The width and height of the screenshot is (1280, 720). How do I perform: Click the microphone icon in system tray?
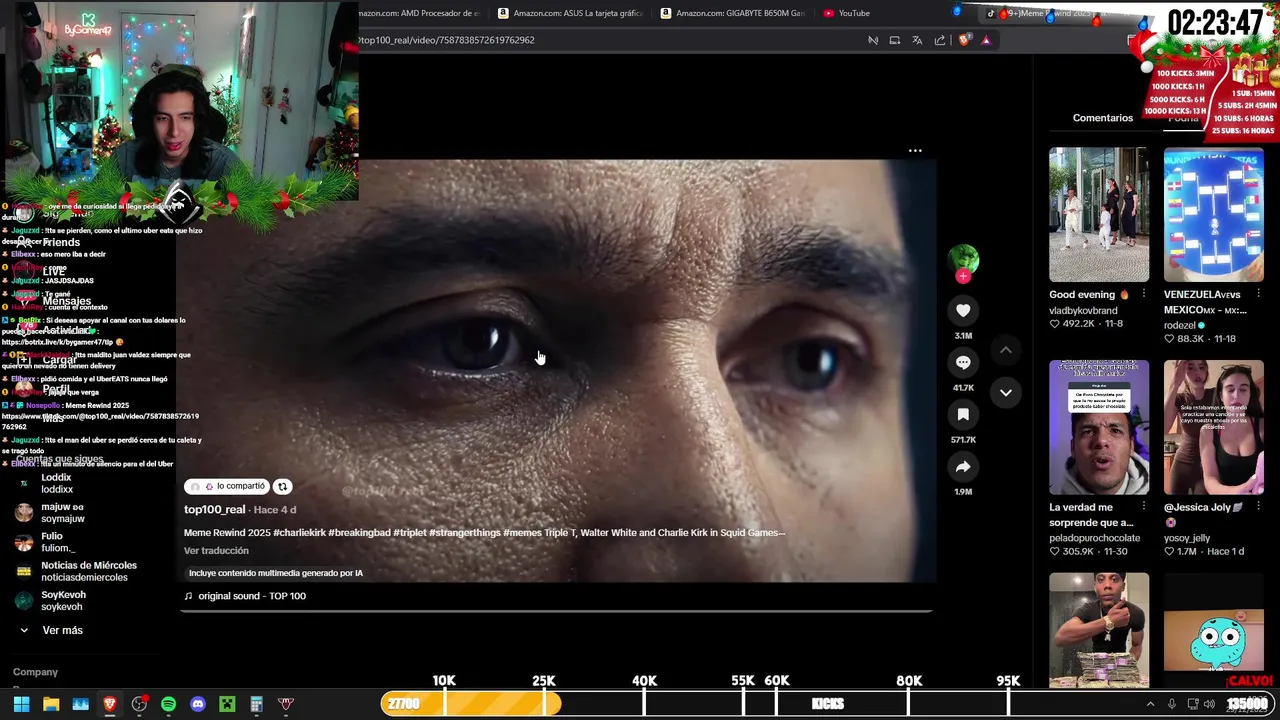tap(1172, 704)
